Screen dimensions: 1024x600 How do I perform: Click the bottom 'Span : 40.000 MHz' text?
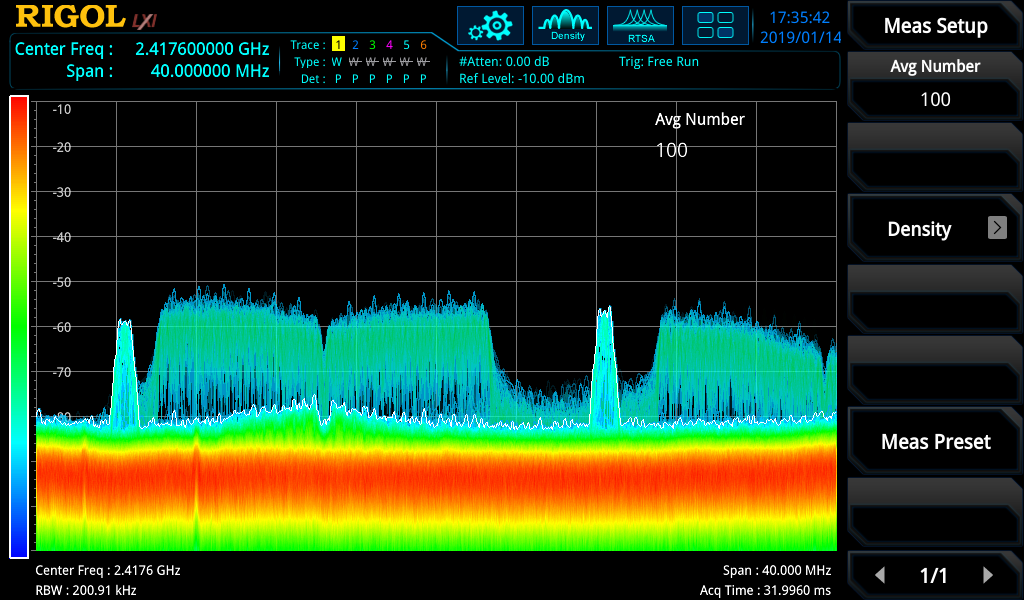click(777, 570)
